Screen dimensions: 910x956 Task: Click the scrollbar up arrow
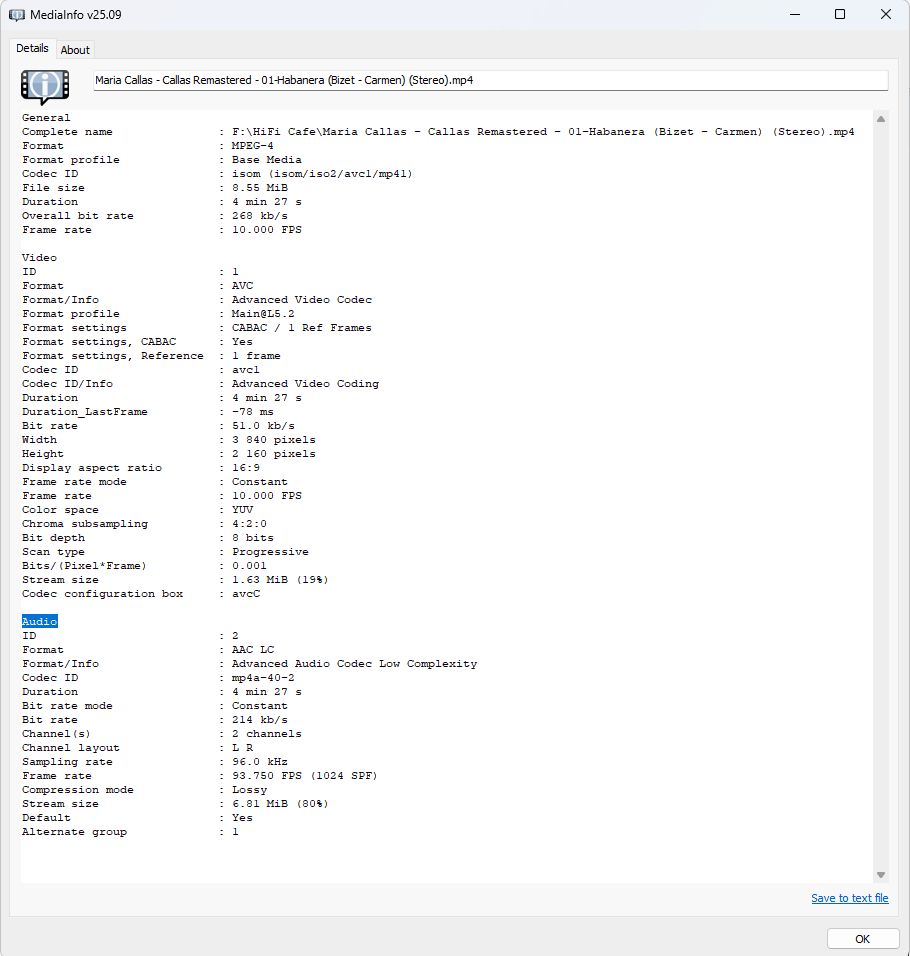pos(880,119)
